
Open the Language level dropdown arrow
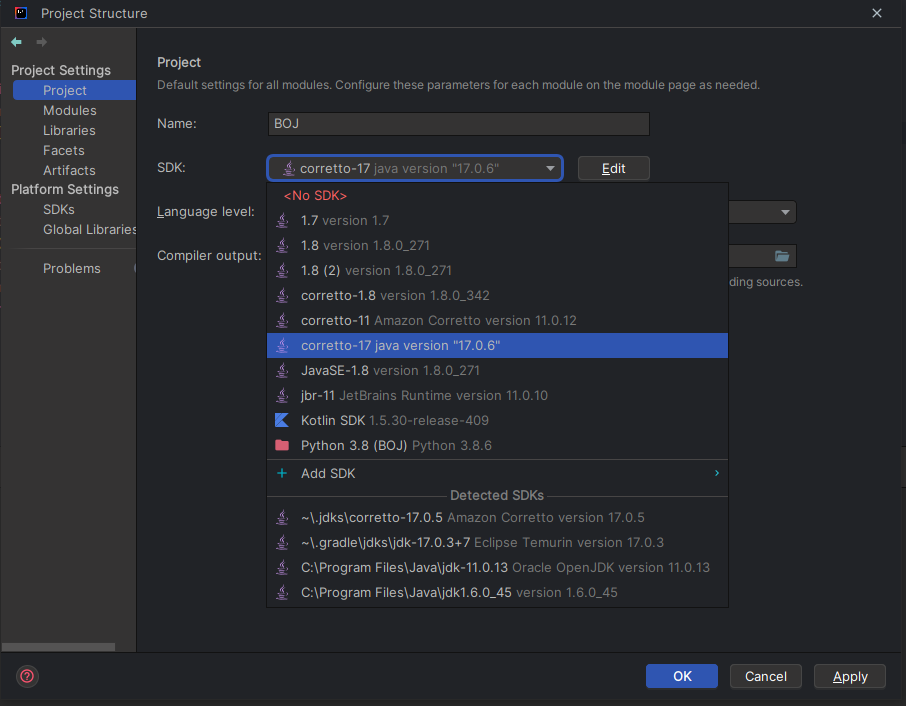[x=785, y=212]
